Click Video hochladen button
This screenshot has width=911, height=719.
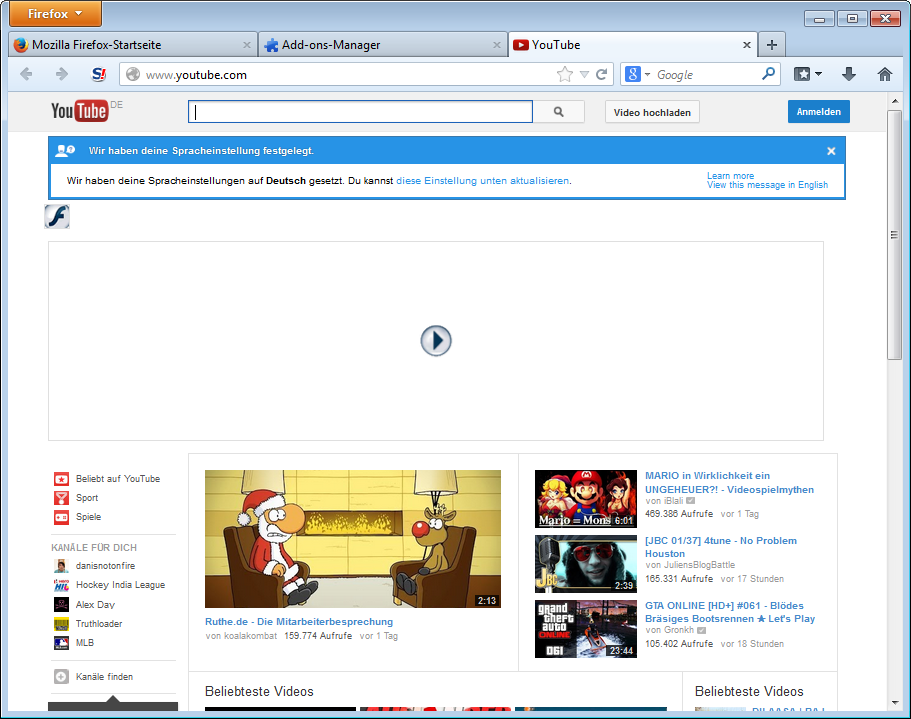(x=652, y=112)
